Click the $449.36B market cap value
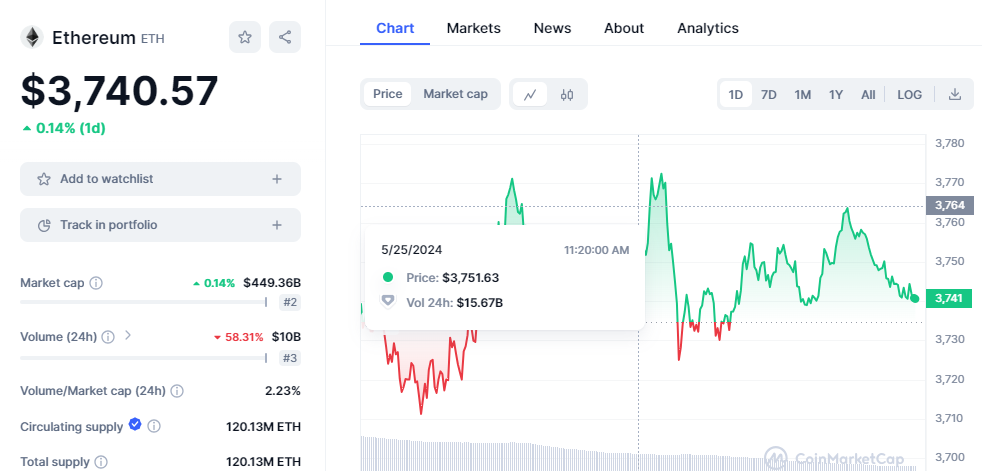The height and width of the screenshot is (471, 982). [272, 283]
